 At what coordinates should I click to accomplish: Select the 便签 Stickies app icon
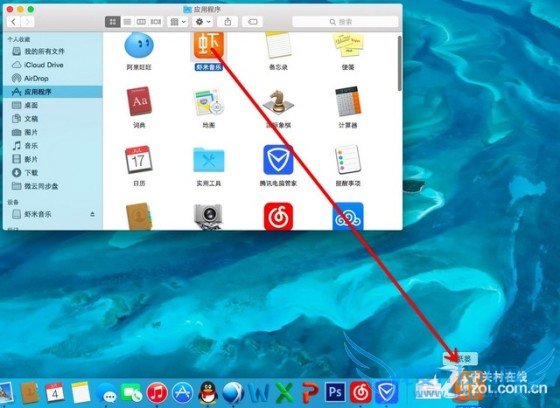(x=348, y=45)
